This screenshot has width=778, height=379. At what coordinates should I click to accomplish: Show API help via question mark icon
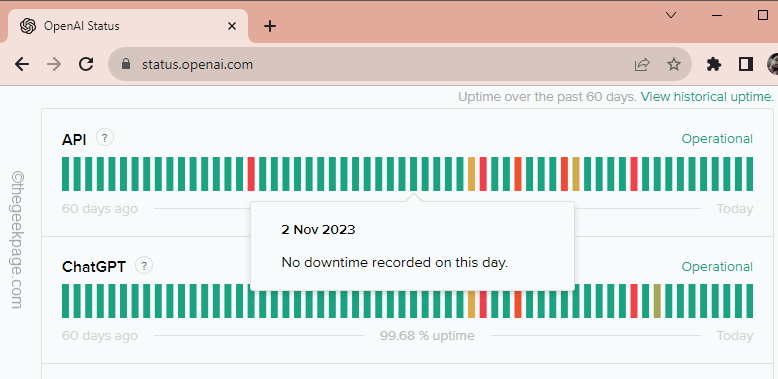coord(105,138)
